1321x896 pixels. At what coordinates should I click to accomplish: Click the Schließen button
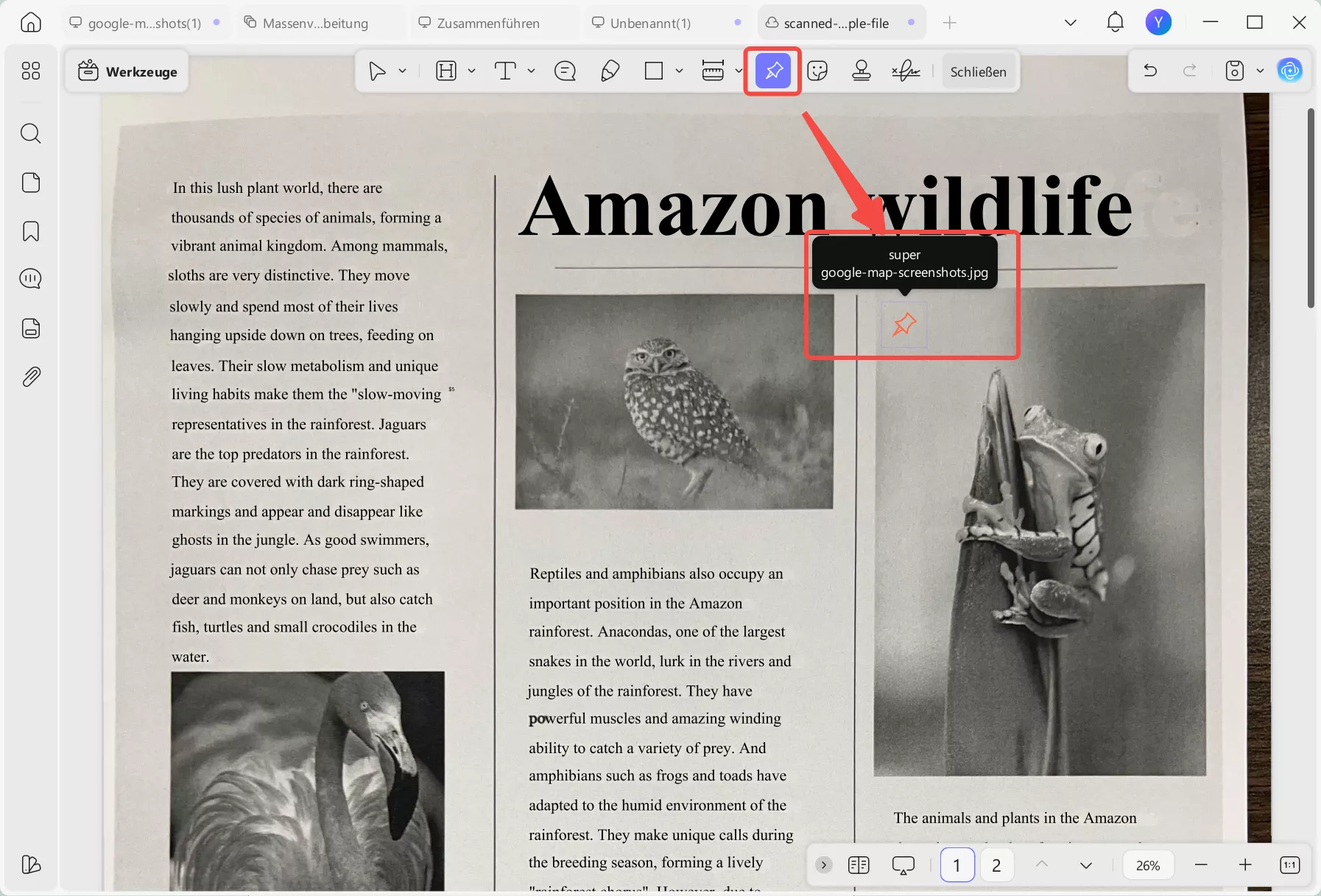pyautogui.click(x=979, y=71)
